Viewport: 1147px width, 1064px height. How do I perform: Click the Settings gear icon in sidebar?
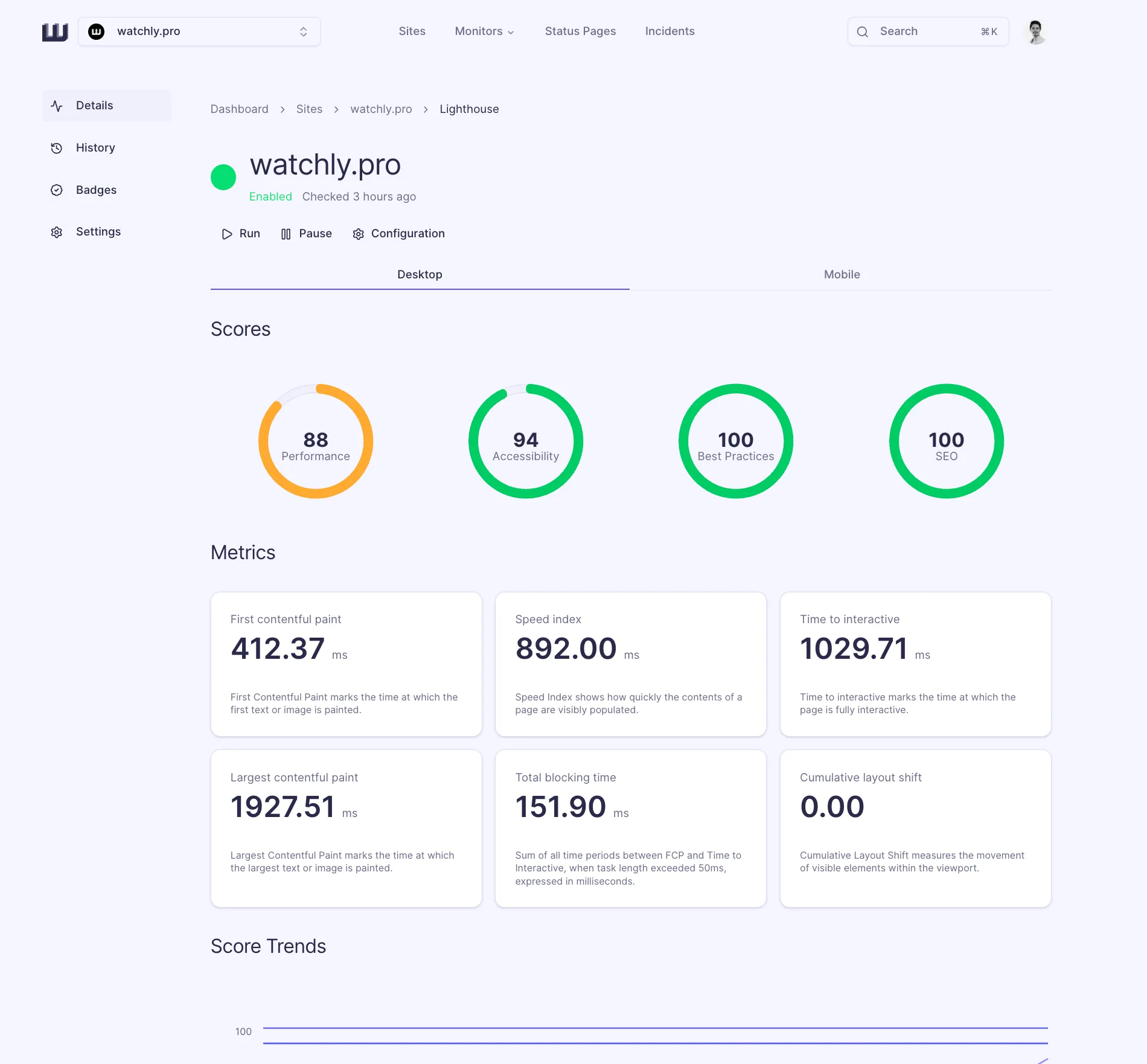(x=57, y=232)
